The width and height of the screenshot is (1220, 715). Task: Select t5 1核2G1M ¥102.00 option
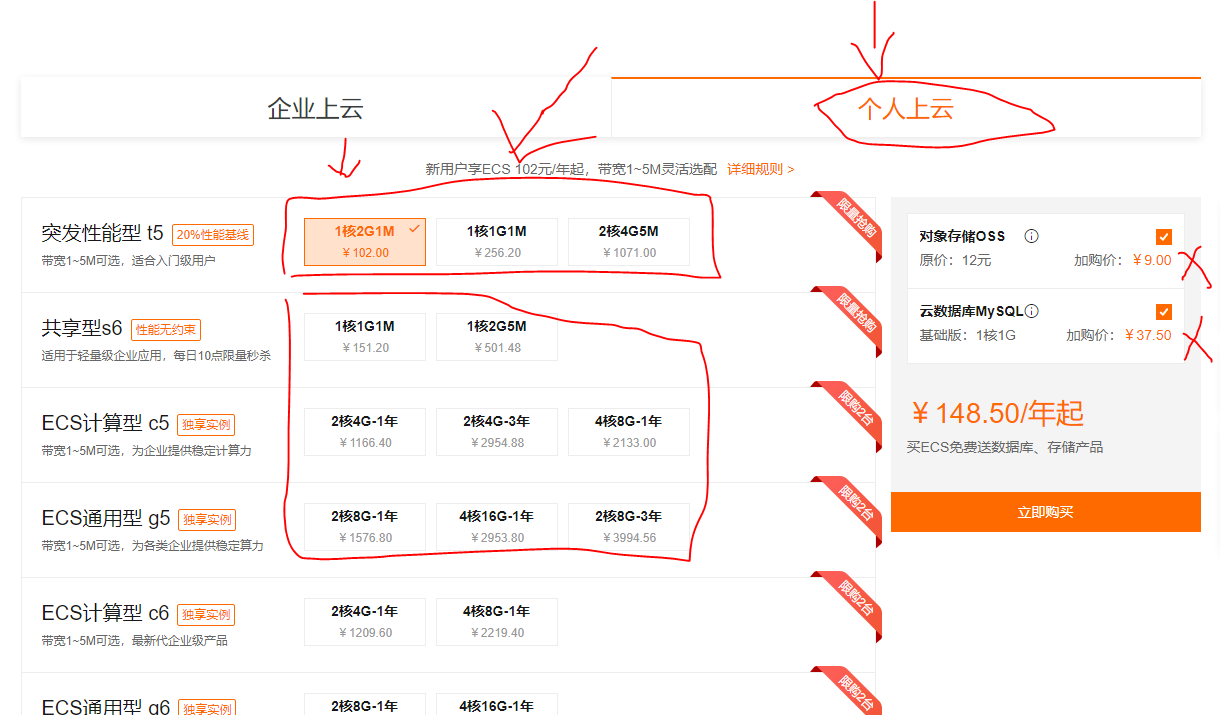tap(365, 242)
